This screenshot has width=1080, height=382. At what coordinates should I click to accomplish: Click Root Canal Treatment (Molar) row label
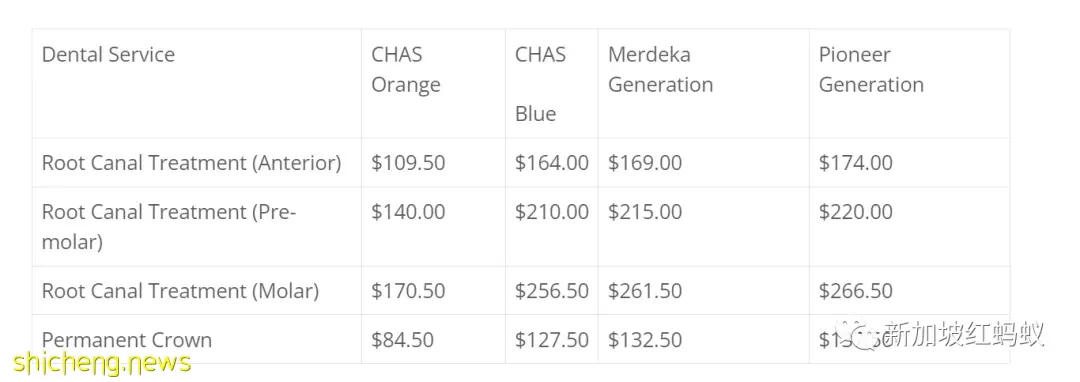(180, 290)
